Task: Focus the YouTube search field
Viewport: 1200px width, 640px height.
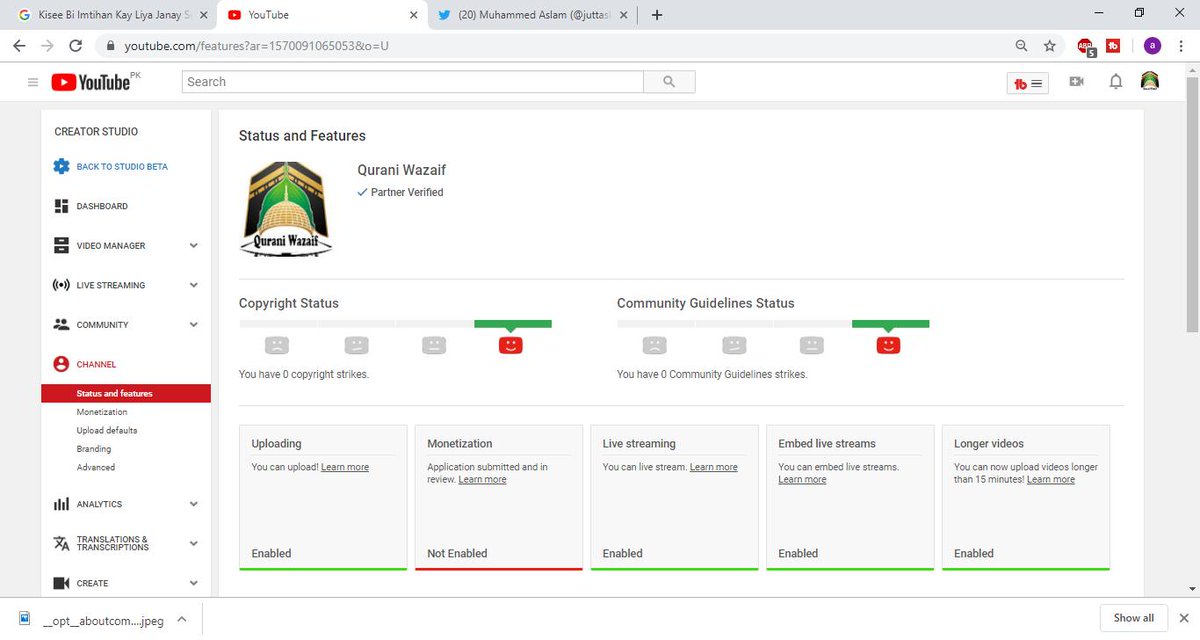Action: (x=412, y=82)
